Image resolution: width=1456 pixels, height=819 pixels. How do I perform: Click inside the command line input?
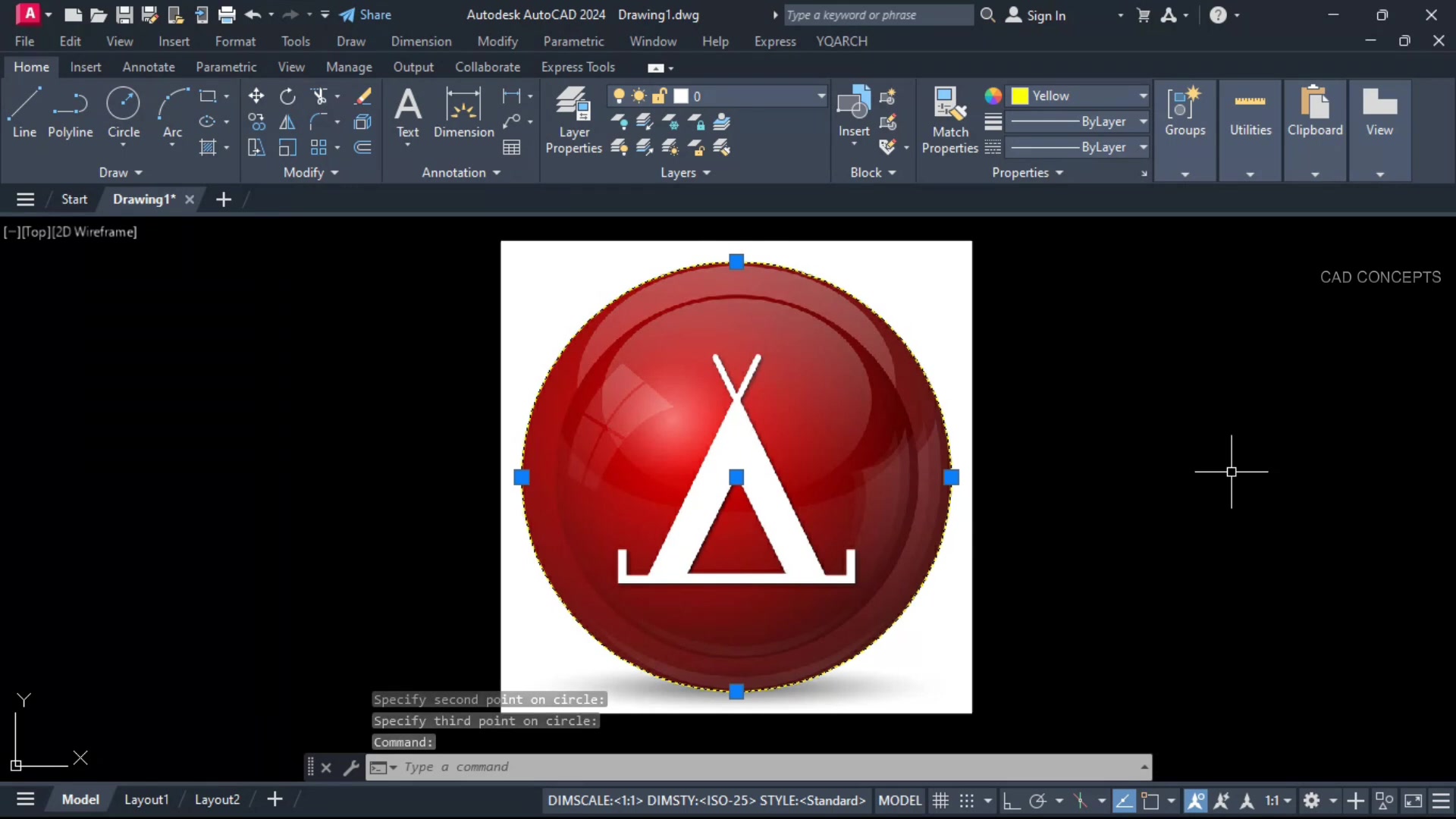(682, 767)
